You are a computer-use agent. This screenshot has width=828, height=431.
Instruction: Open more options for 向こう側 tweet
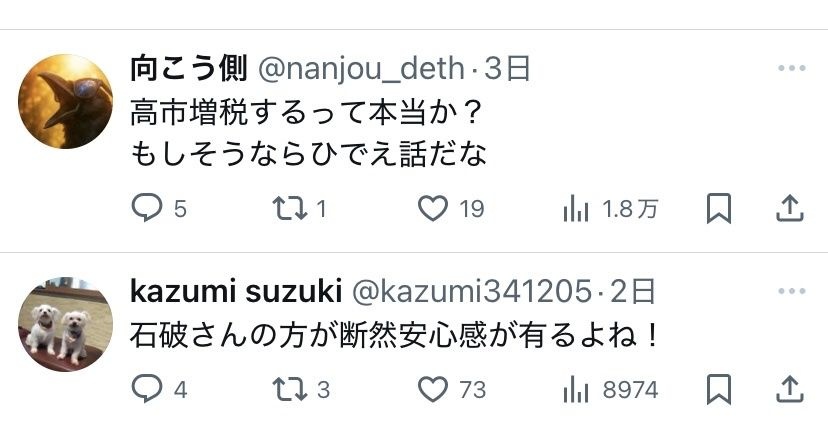click(791, 69)
